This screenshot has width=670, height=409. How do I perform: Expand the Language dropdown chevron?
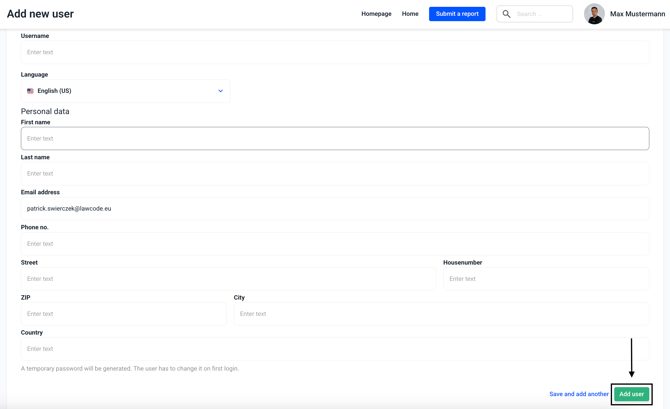221,91
